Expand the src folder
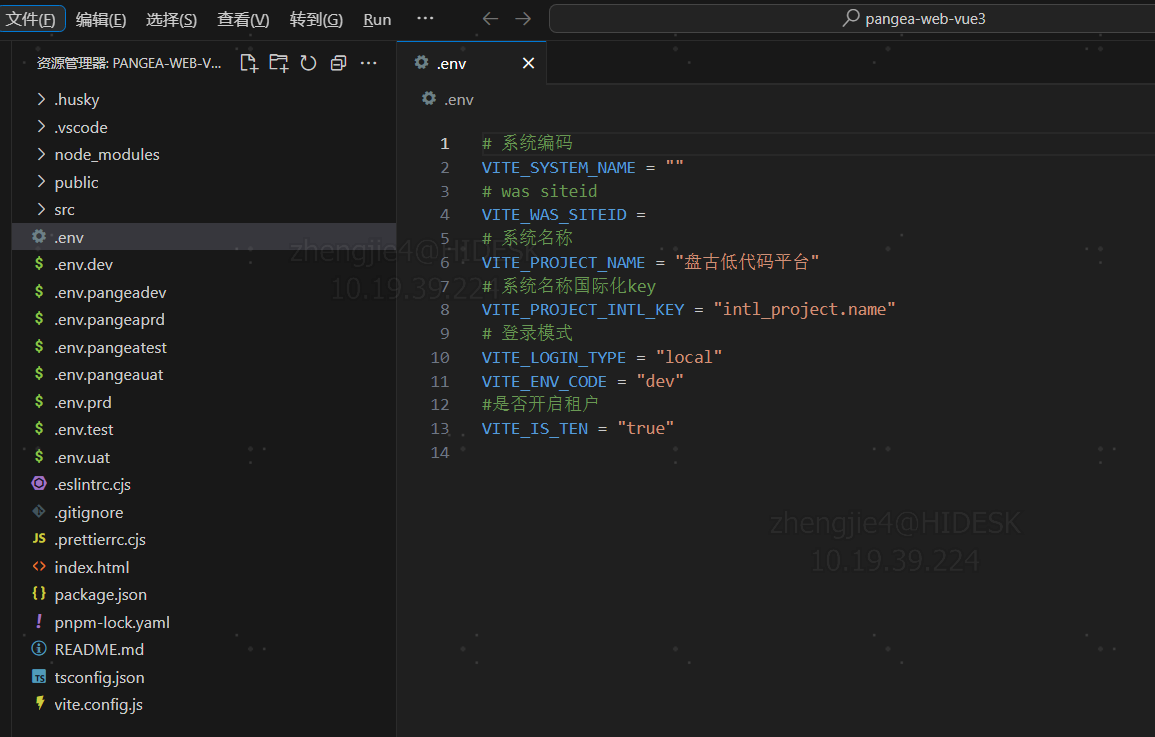 pos(41,209)
